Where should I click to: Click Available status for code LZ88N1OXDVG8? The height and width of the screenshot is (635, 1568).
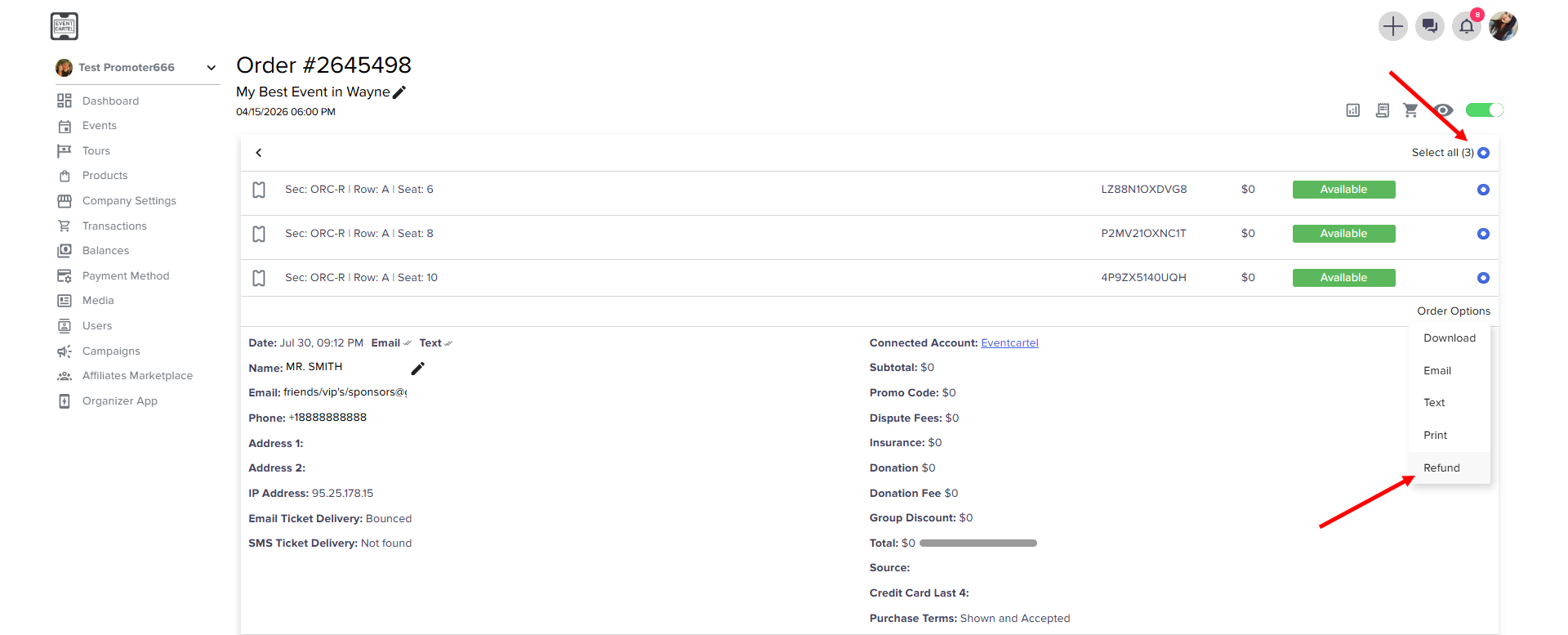point(1343,190)
